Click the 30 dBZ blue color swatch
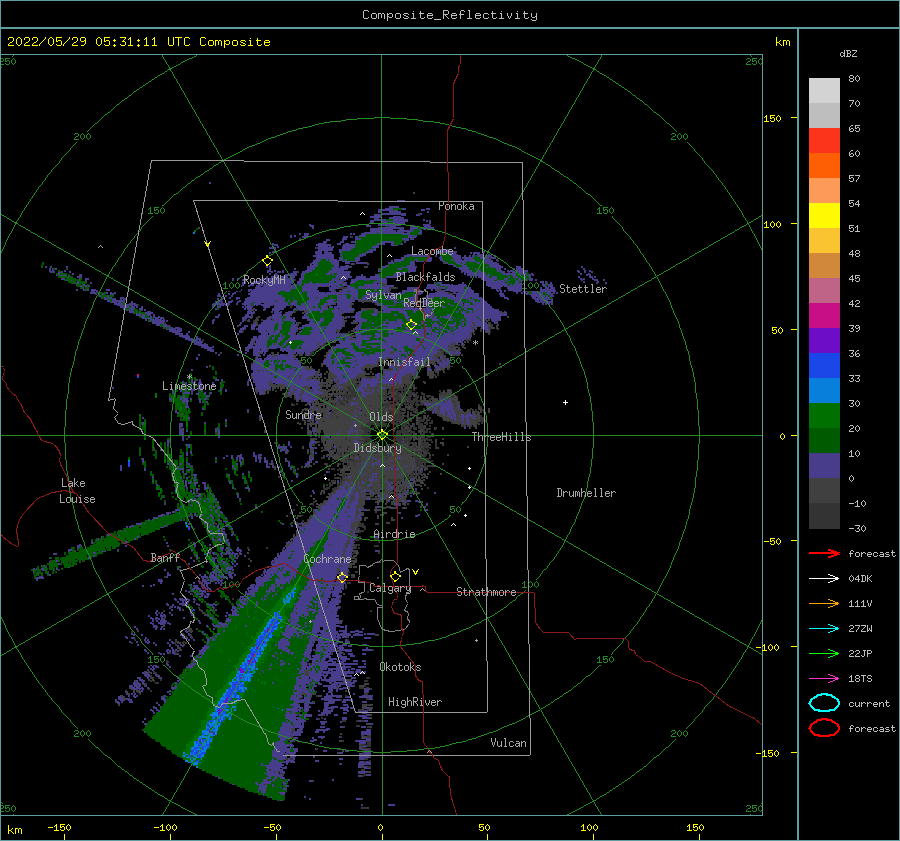 point(824,391)
